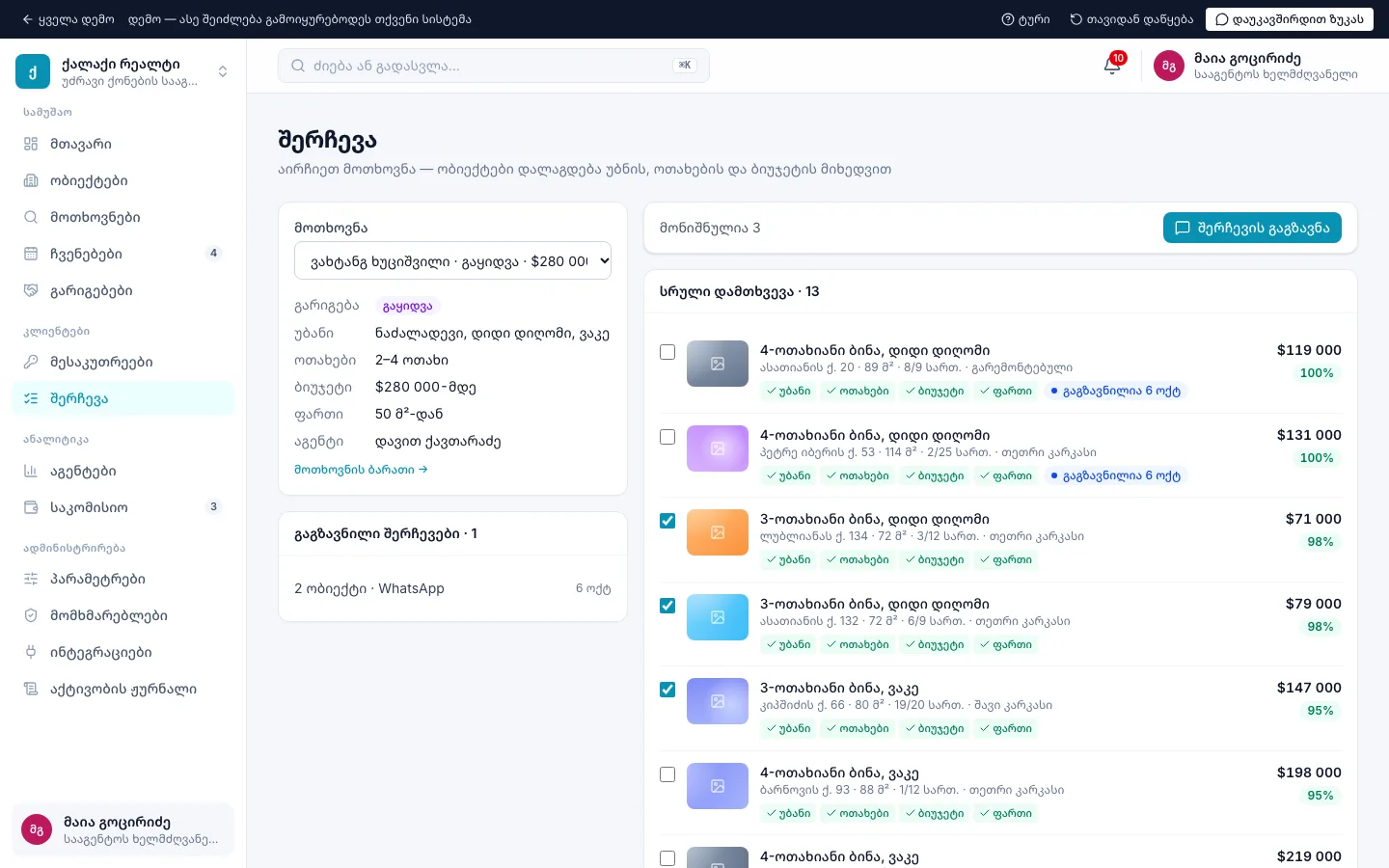The width and height of the screenshot is (1389, 868).
Task: Open the მაია გოცირიძე profile card in sidebar
Action: pos(123,829)
